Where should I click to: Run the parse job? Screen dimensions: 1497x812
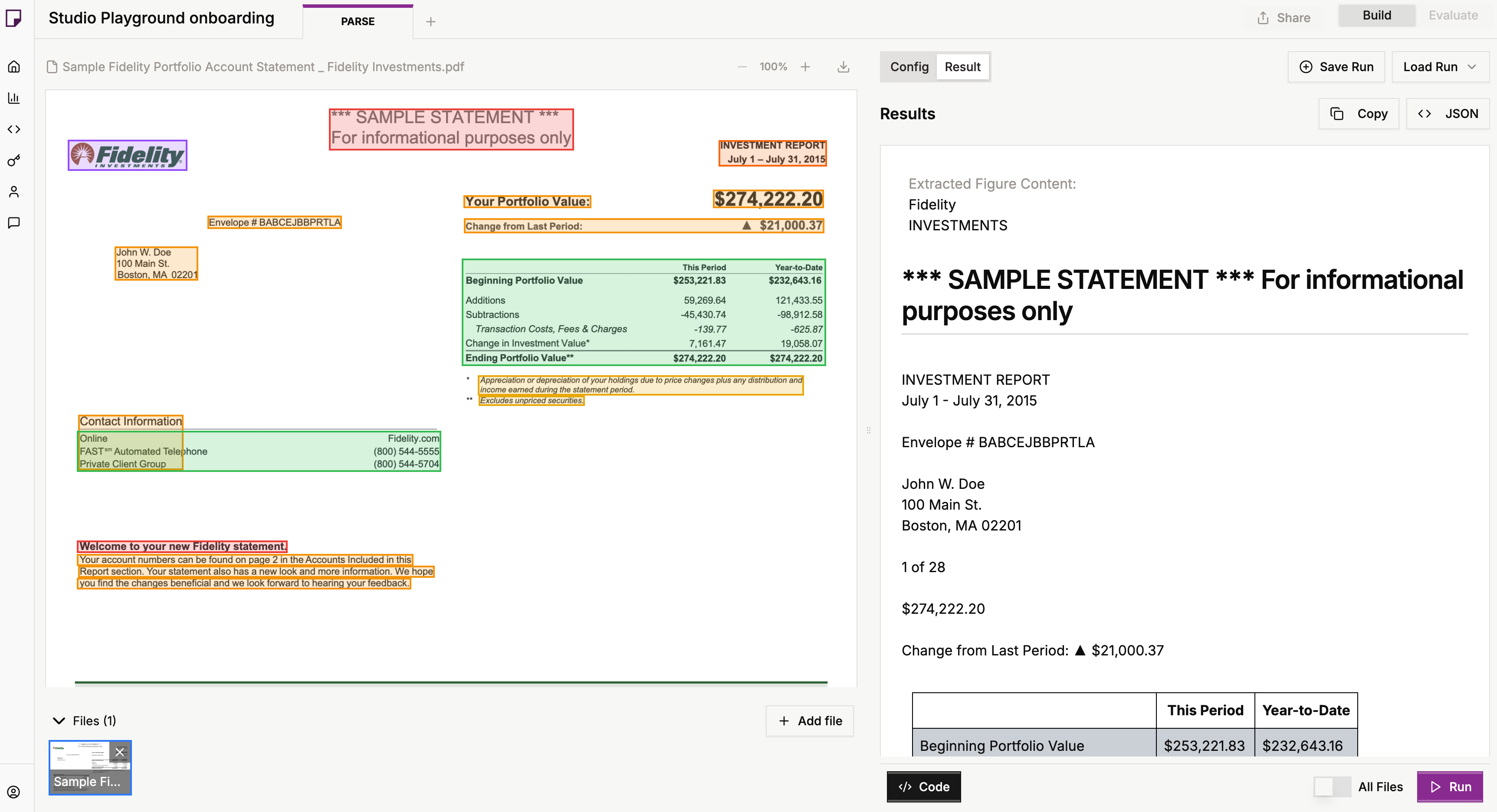1450,786
